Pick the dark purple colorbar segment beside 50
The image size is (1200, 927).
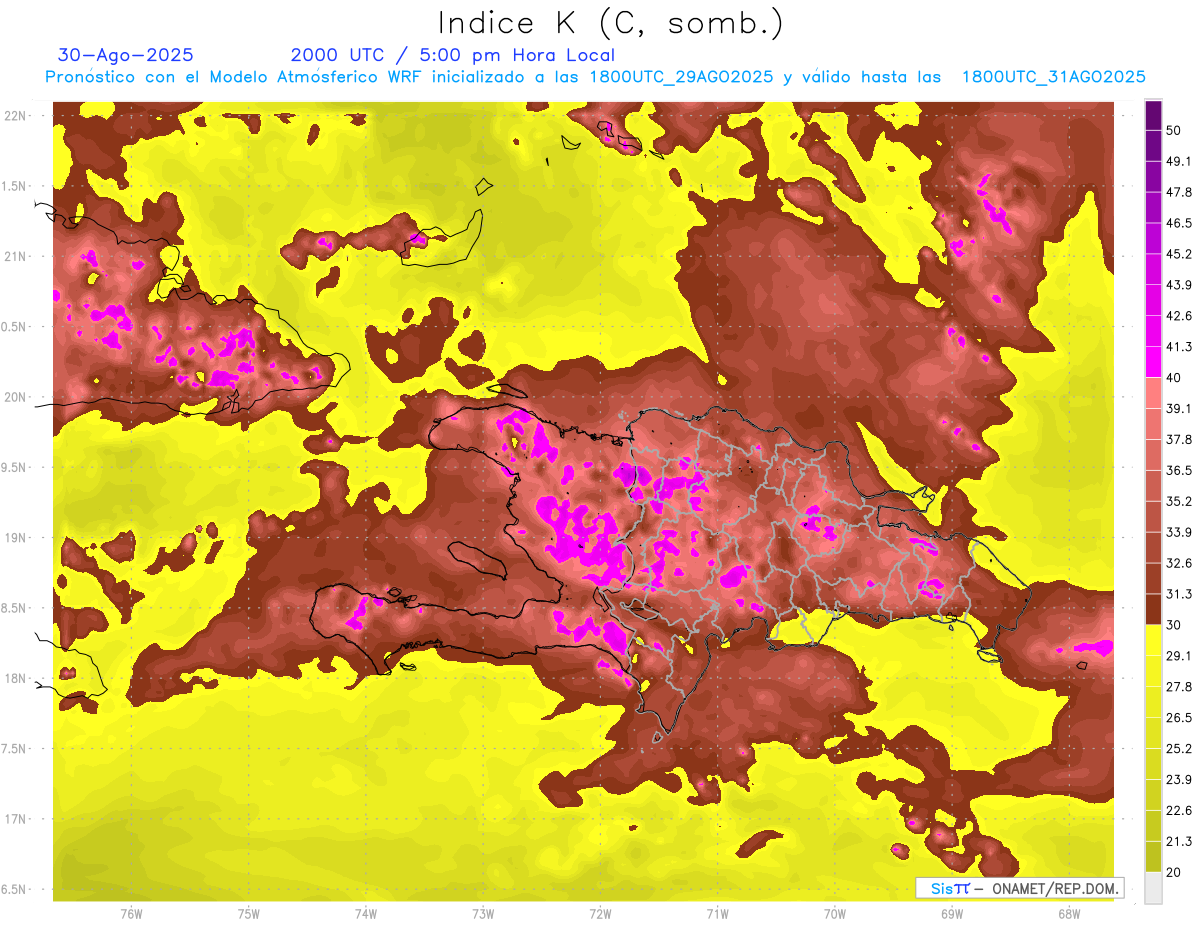pos(1153,115)
